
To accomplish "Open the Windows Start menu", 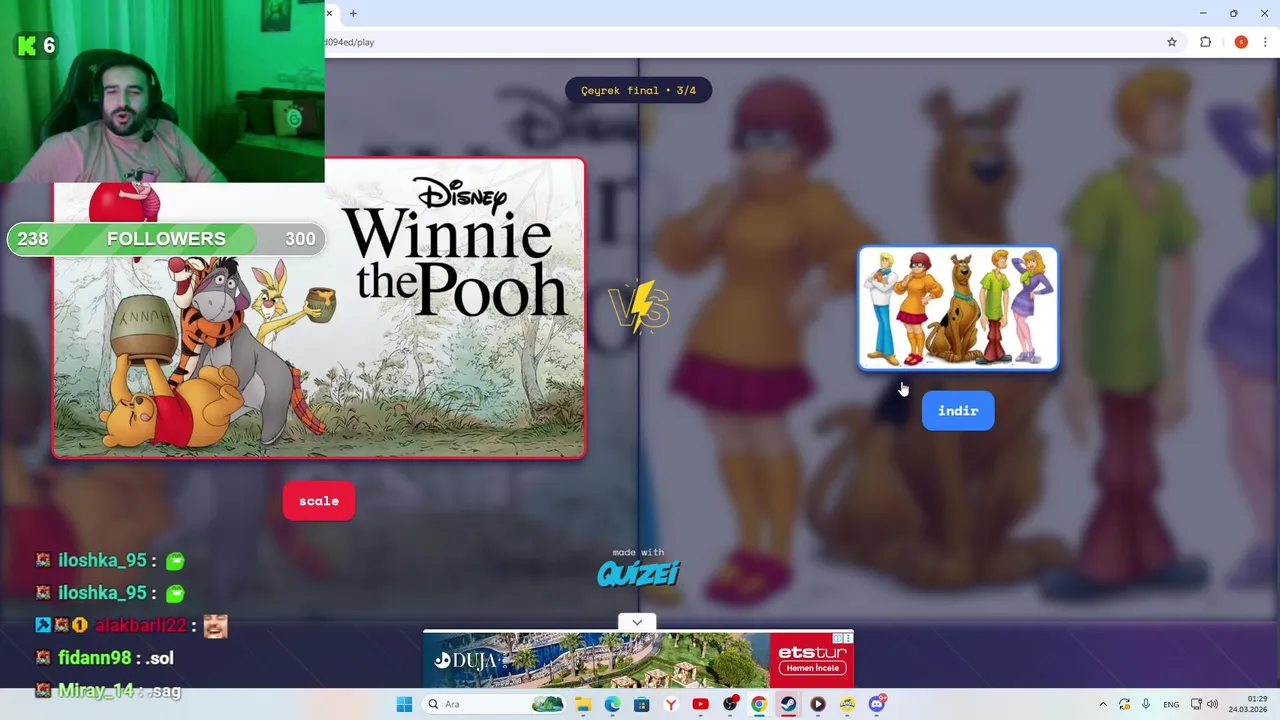I will (404, 704).
